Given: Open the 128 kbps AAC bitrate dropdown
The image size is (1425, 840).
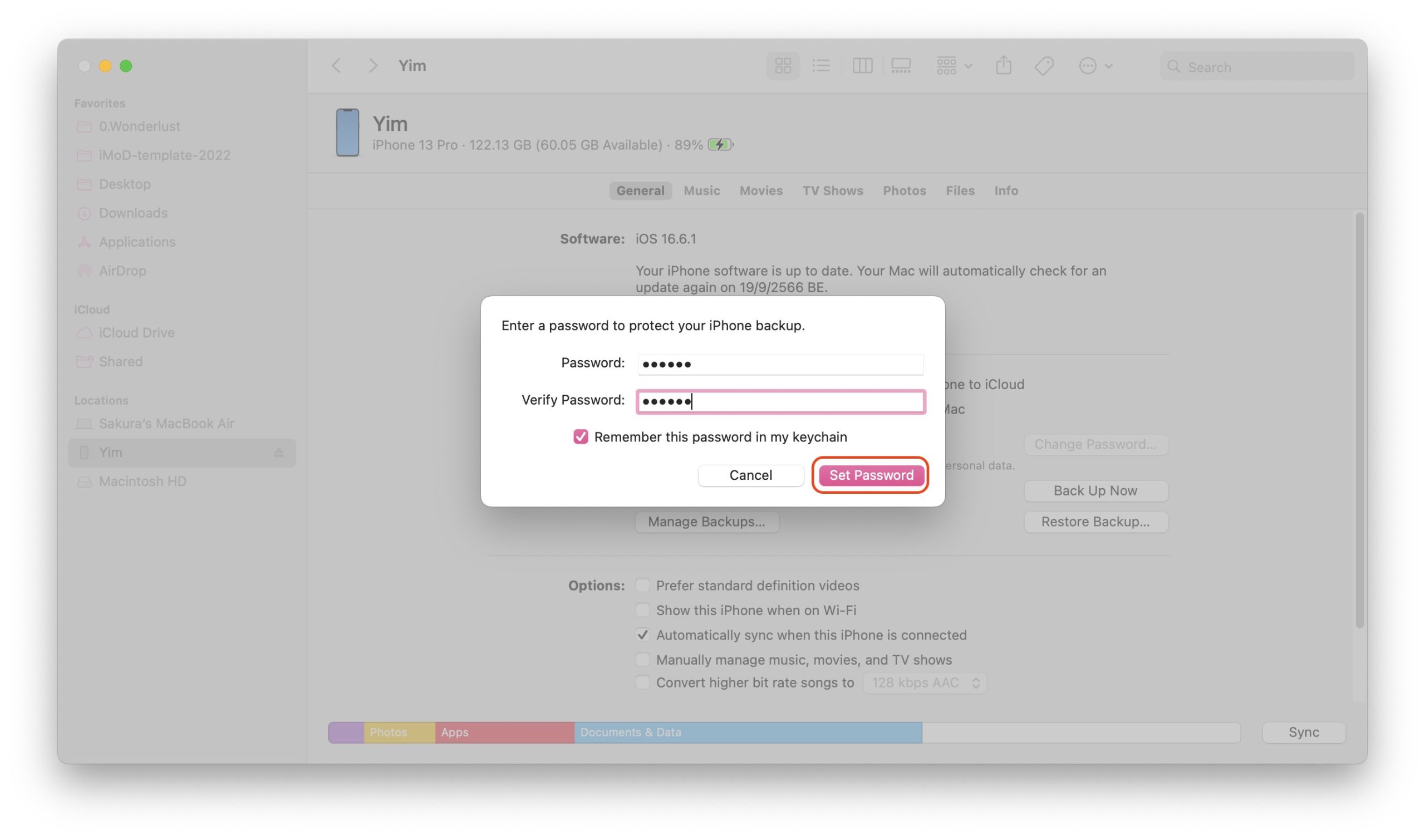Looking at the screenshot, I should point(925,683).
